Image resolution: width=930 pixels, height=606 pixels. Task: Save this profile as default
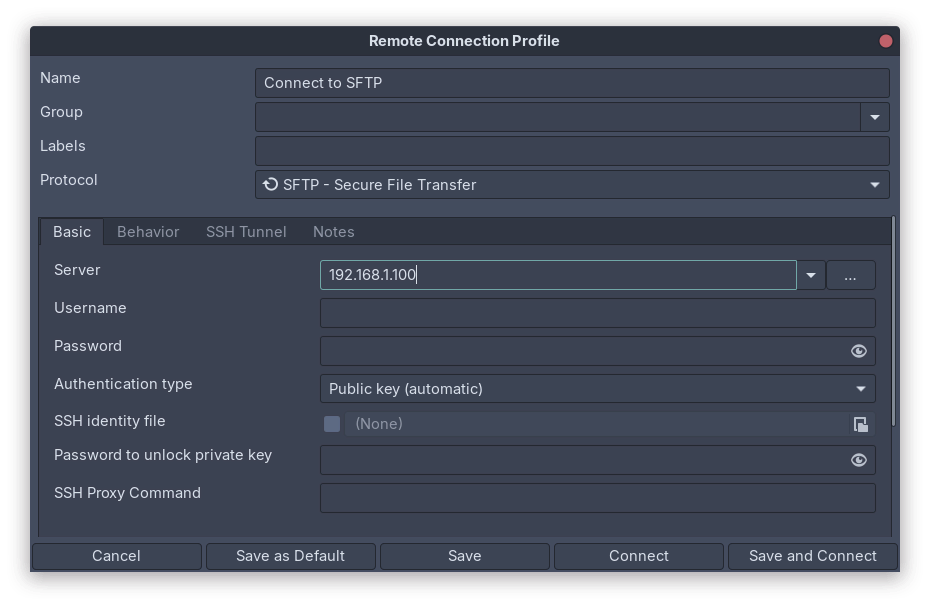290,556
